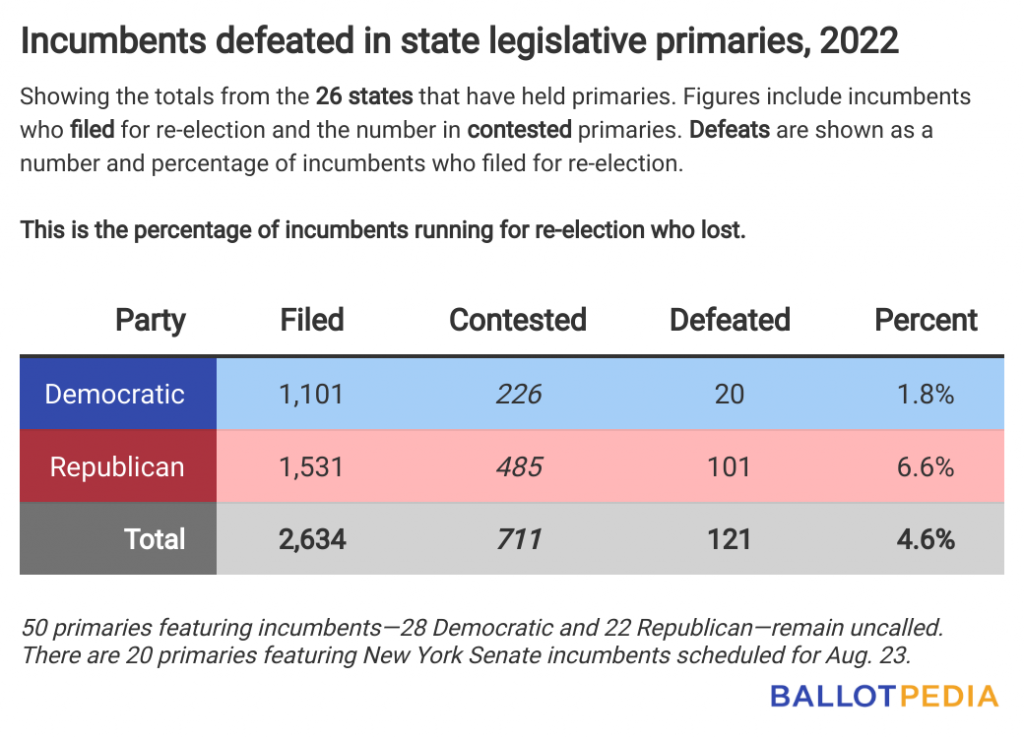Select the dark blue Democratic party cell

tap(118, 394)
